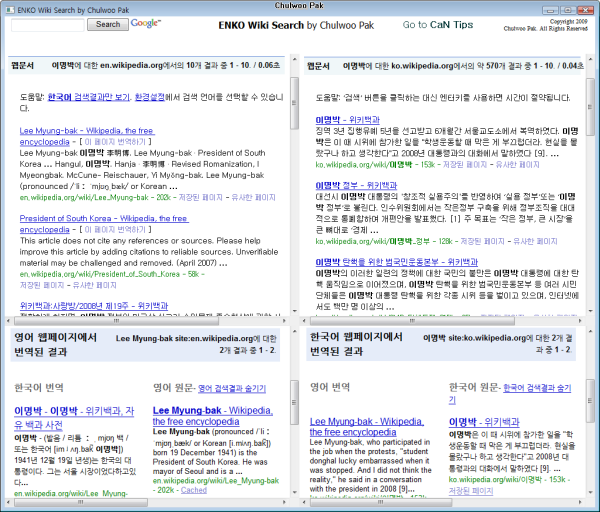
Task: Click the bottom-left pane horizontal scroll-left arrow
Action: 10,502
